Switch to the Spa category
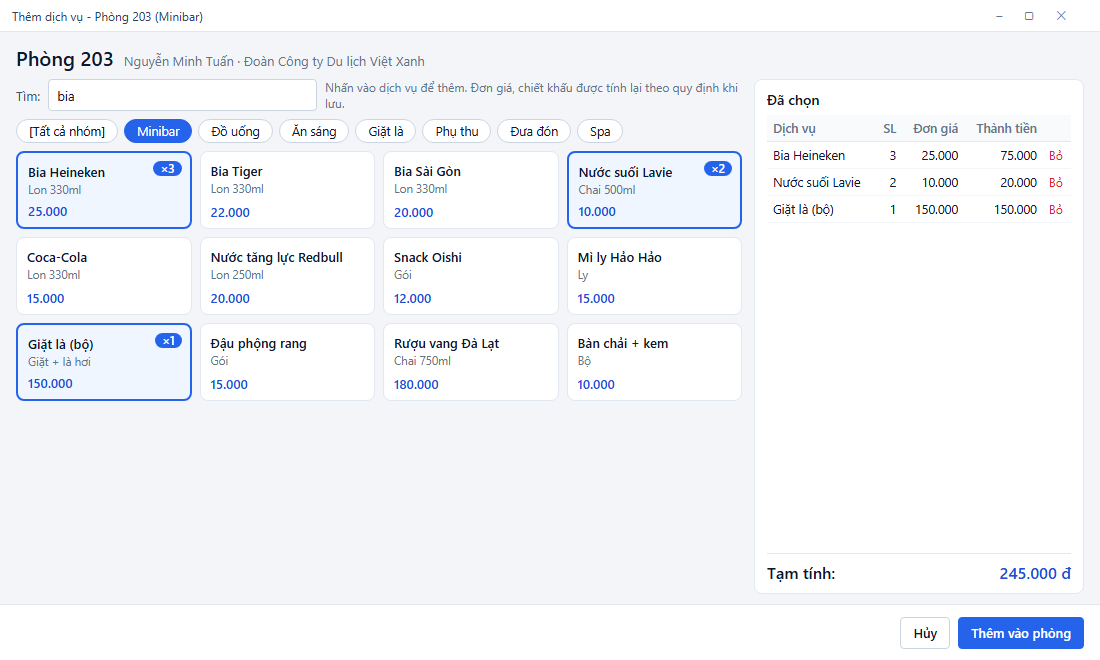 pos(600,131)
